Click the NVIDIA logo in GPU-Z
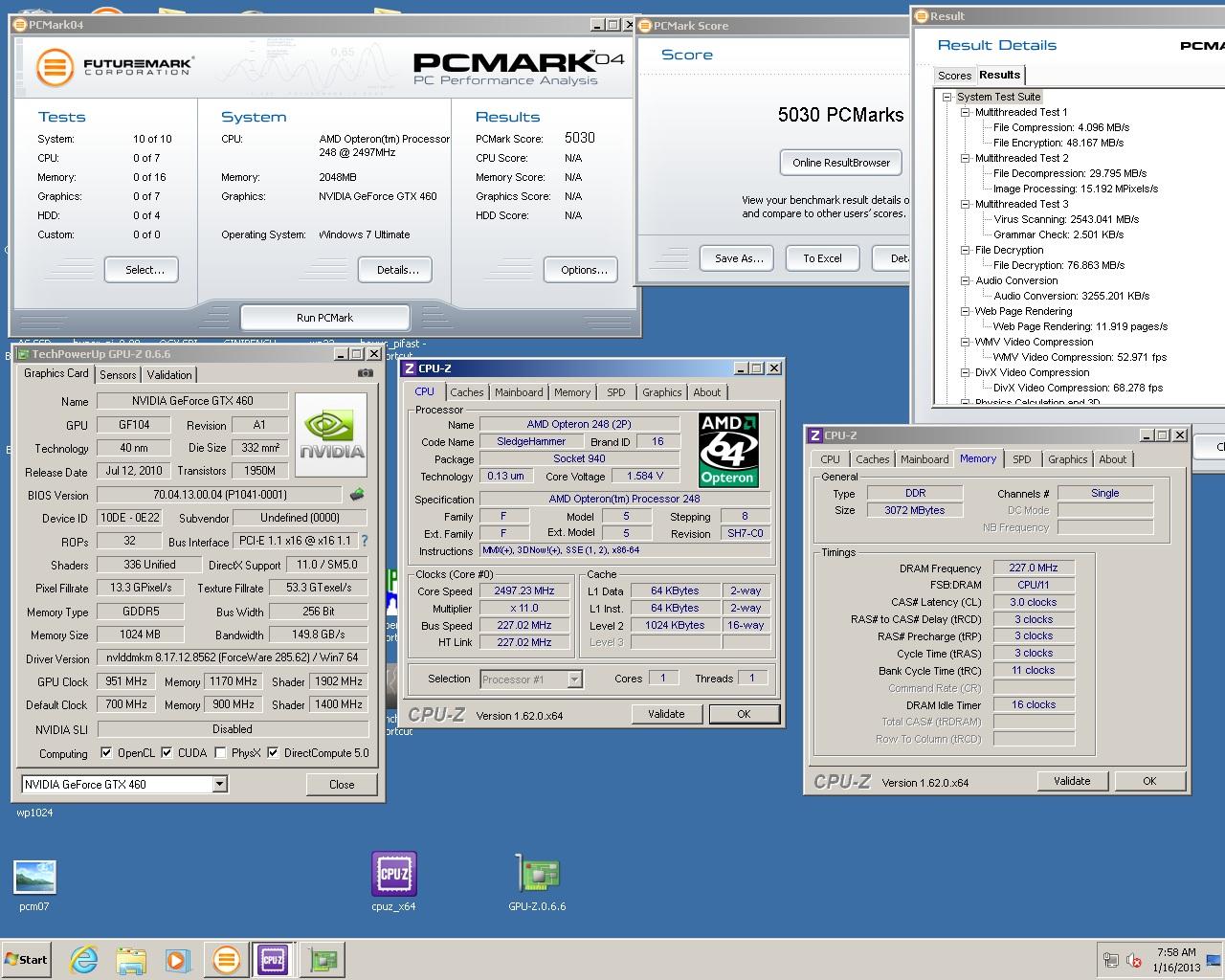Viewport: 1225px width, 980px height. click(x=331, y=434)
